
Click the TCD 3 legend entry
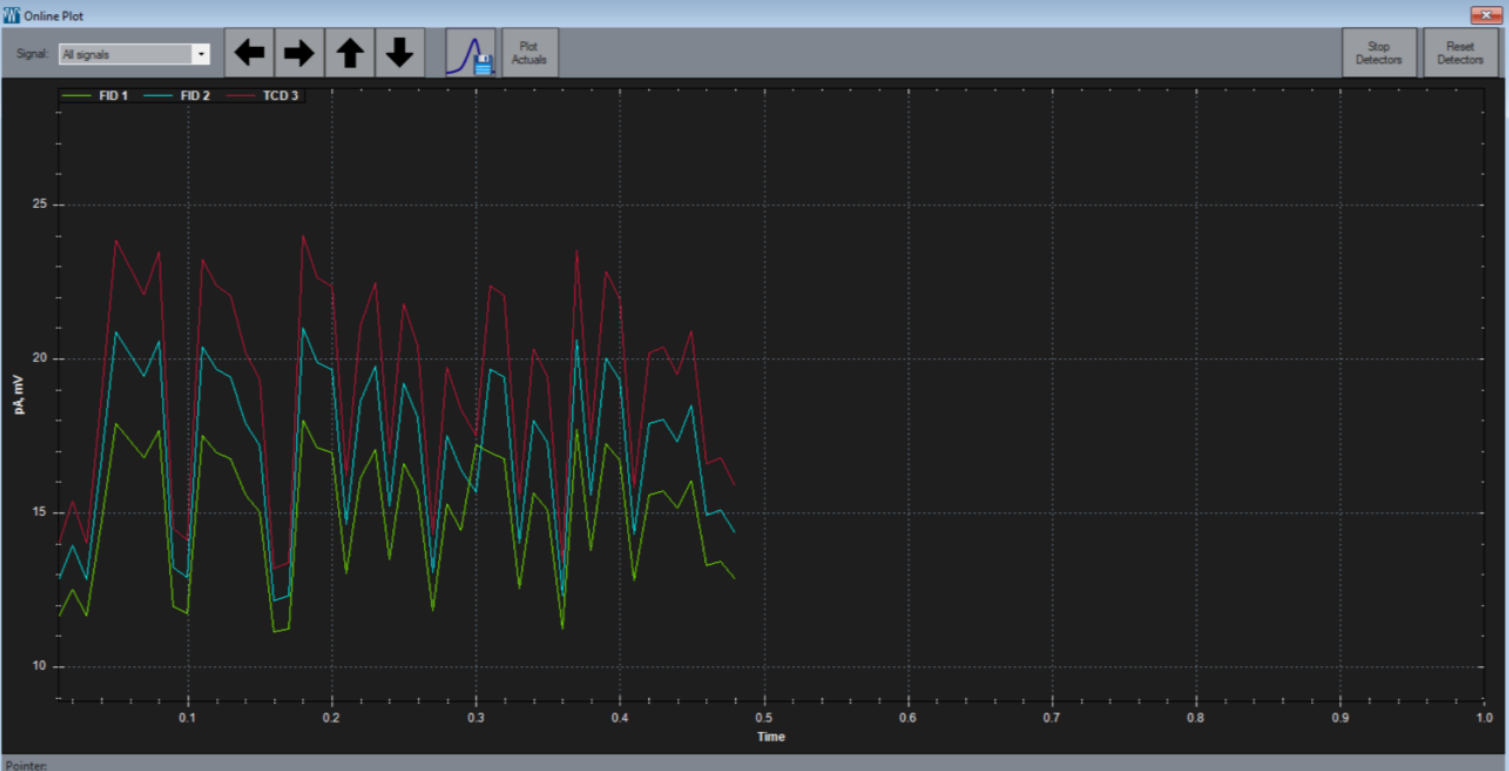click(263, 96)
